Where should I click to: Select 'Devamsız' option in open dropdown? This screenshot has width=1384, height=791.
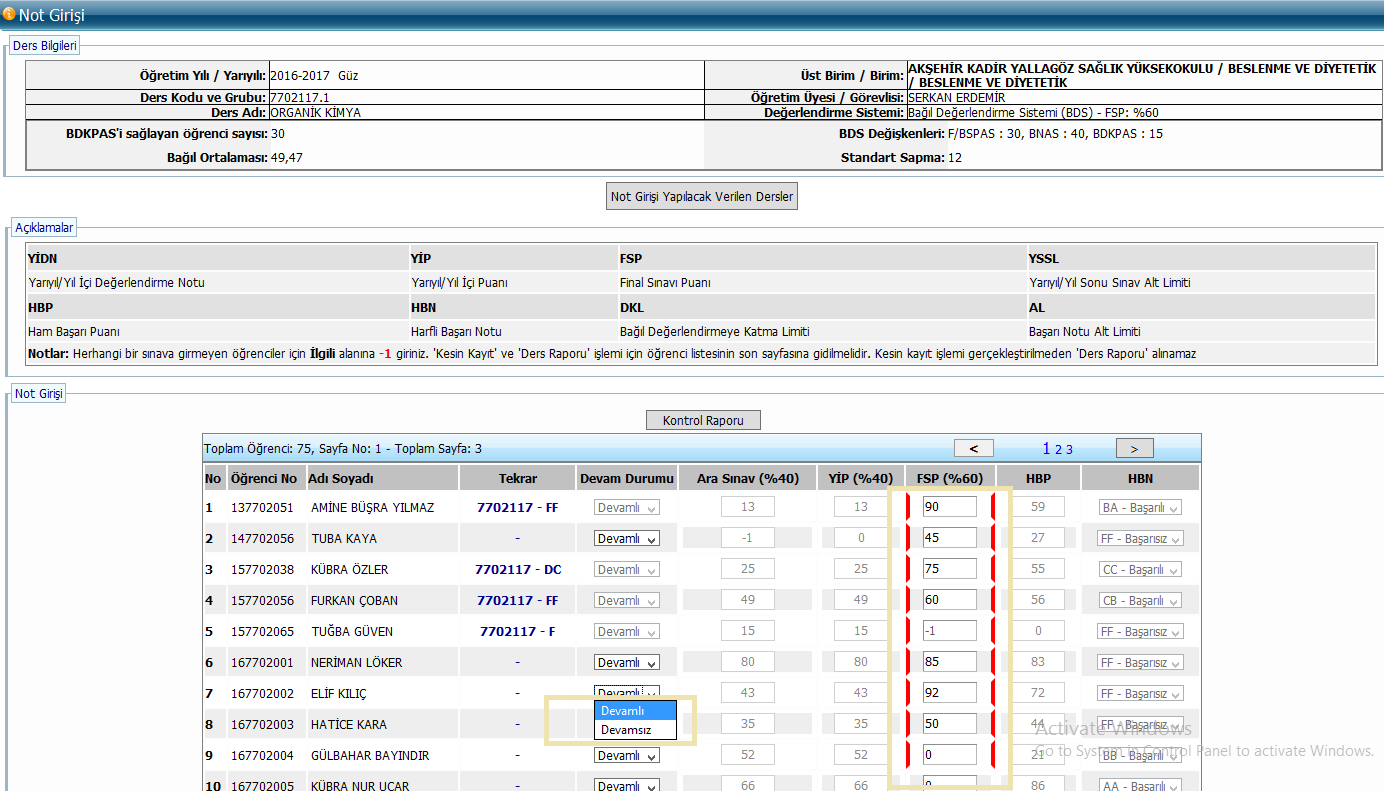(x=636, y=730)
